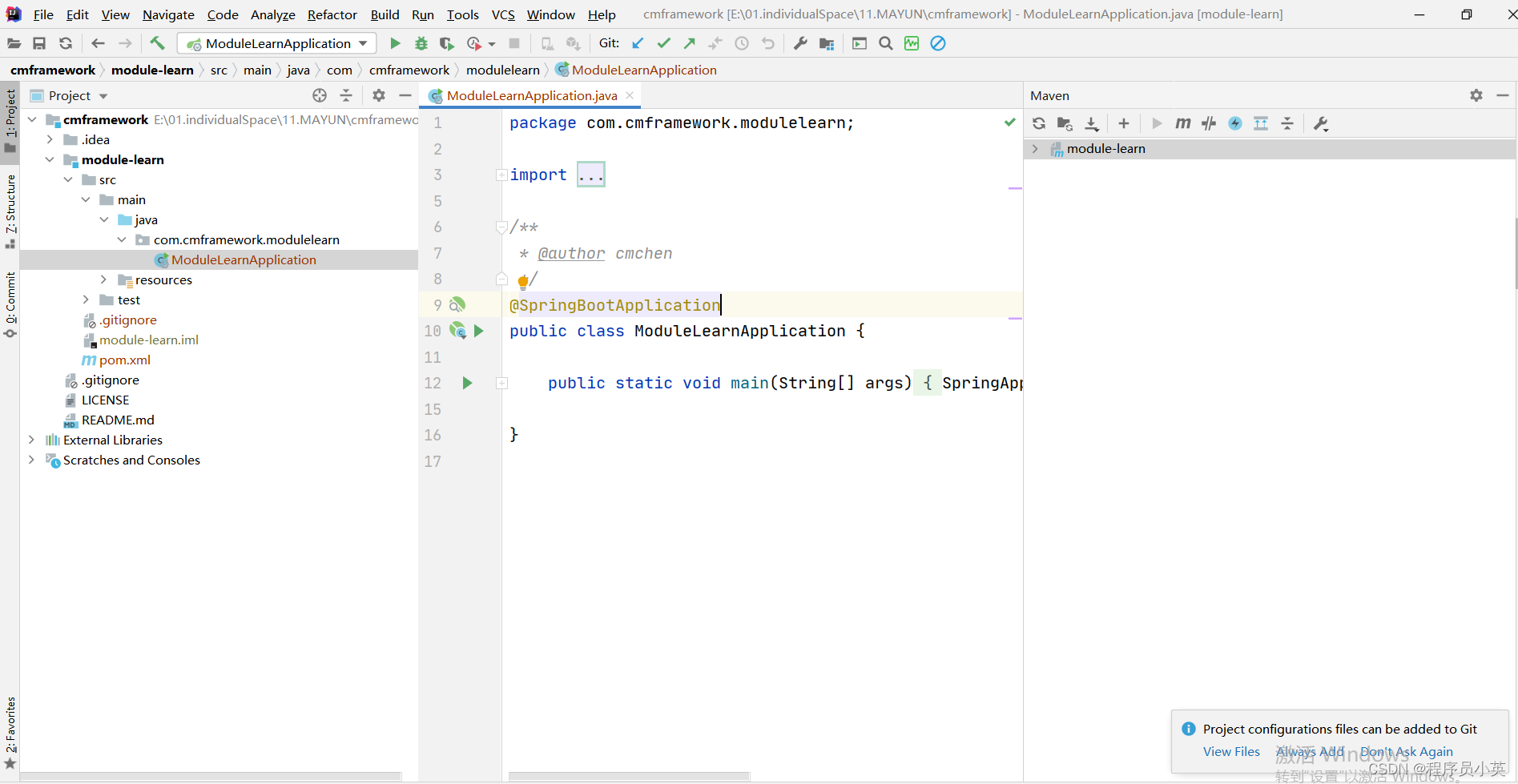Click the blue circle-slash toolbar icon

click(x=938, y=43)
